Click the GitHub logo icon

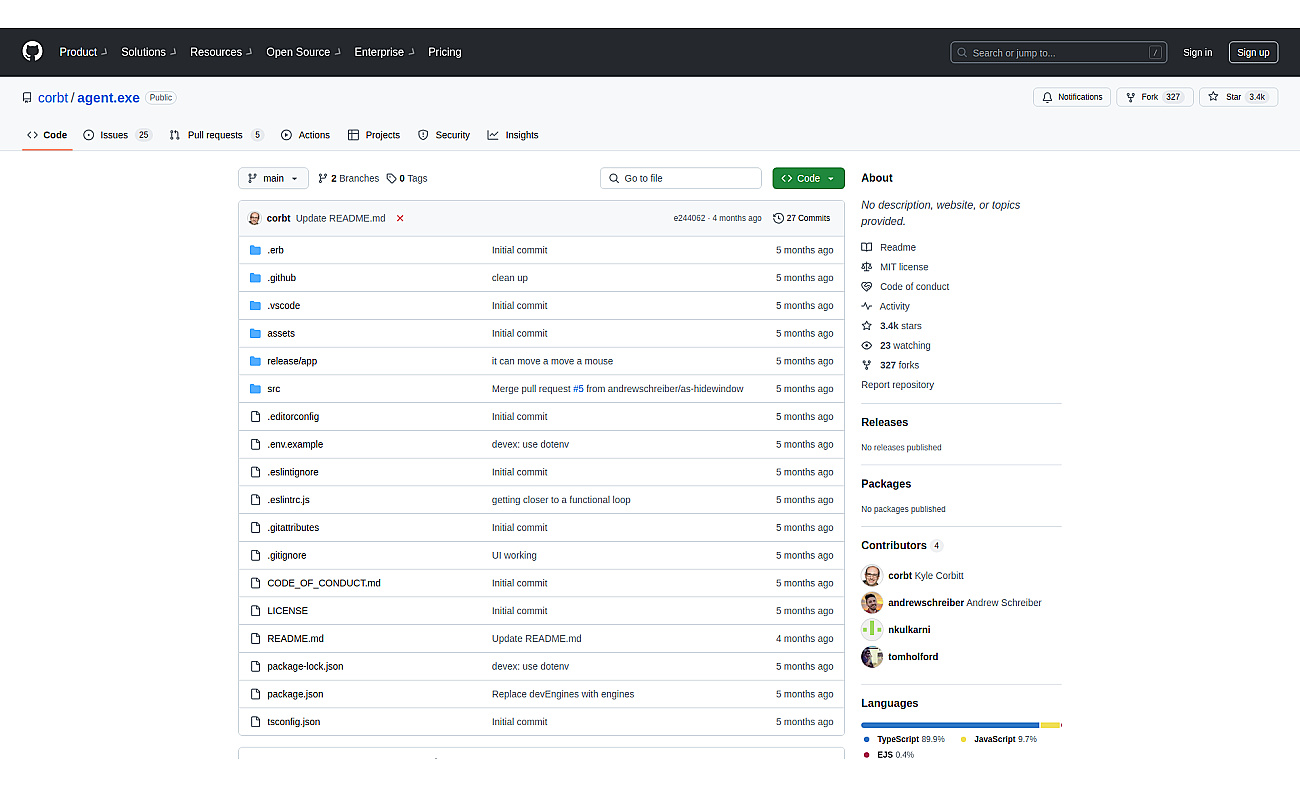(33, 52)
